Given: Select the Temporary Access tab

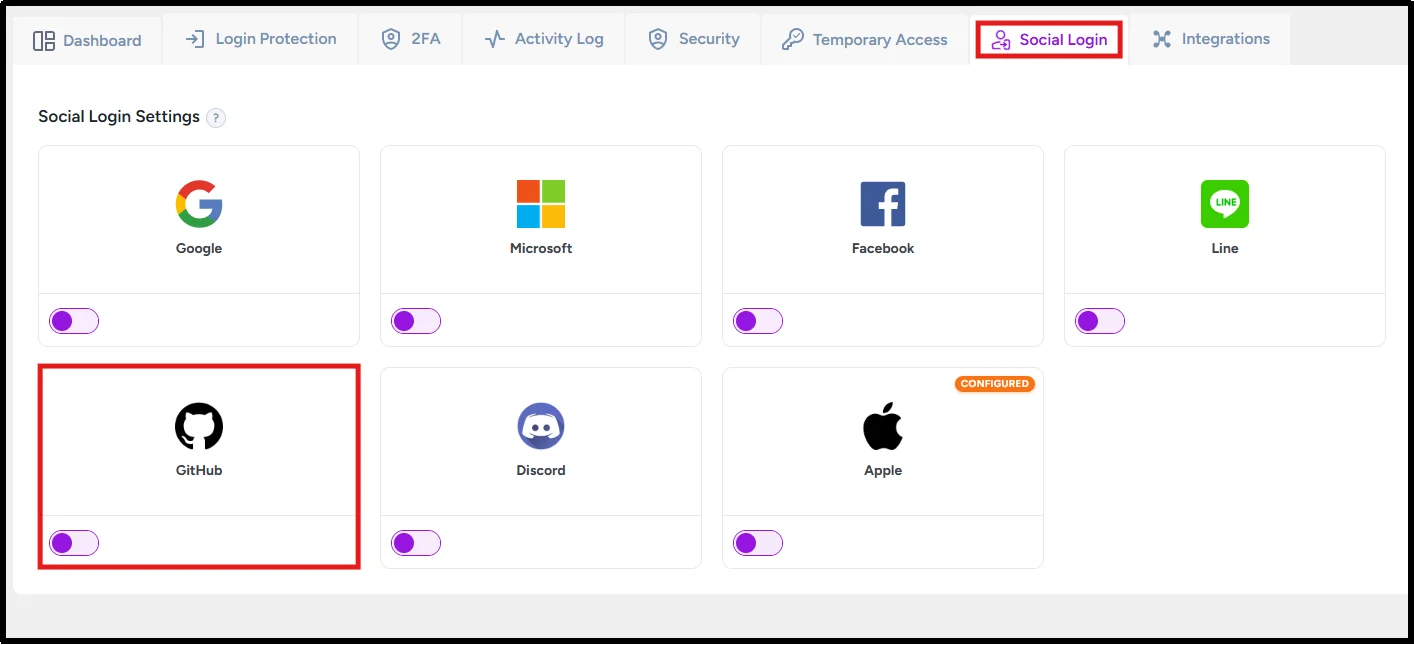Looking at the screenshot, I should 865,39.
